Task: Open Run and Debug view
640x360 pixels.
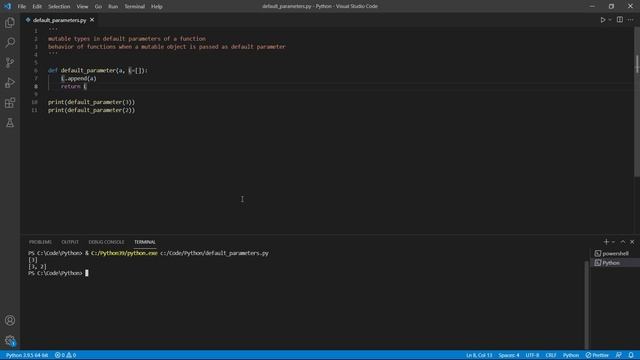Action: [x=10, y=82]
